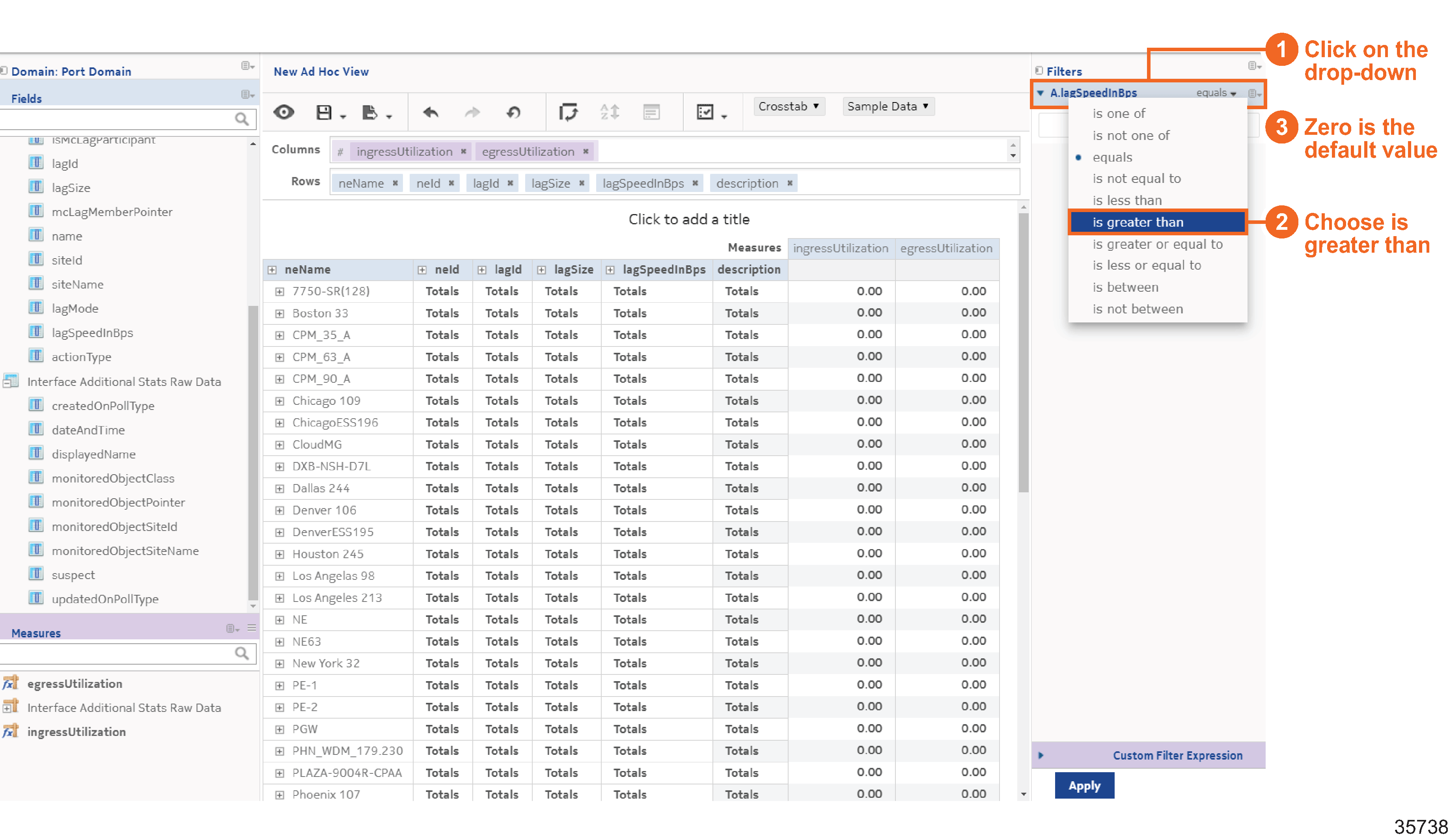Remove ingressUtilization from Columns

coord(463,152)
